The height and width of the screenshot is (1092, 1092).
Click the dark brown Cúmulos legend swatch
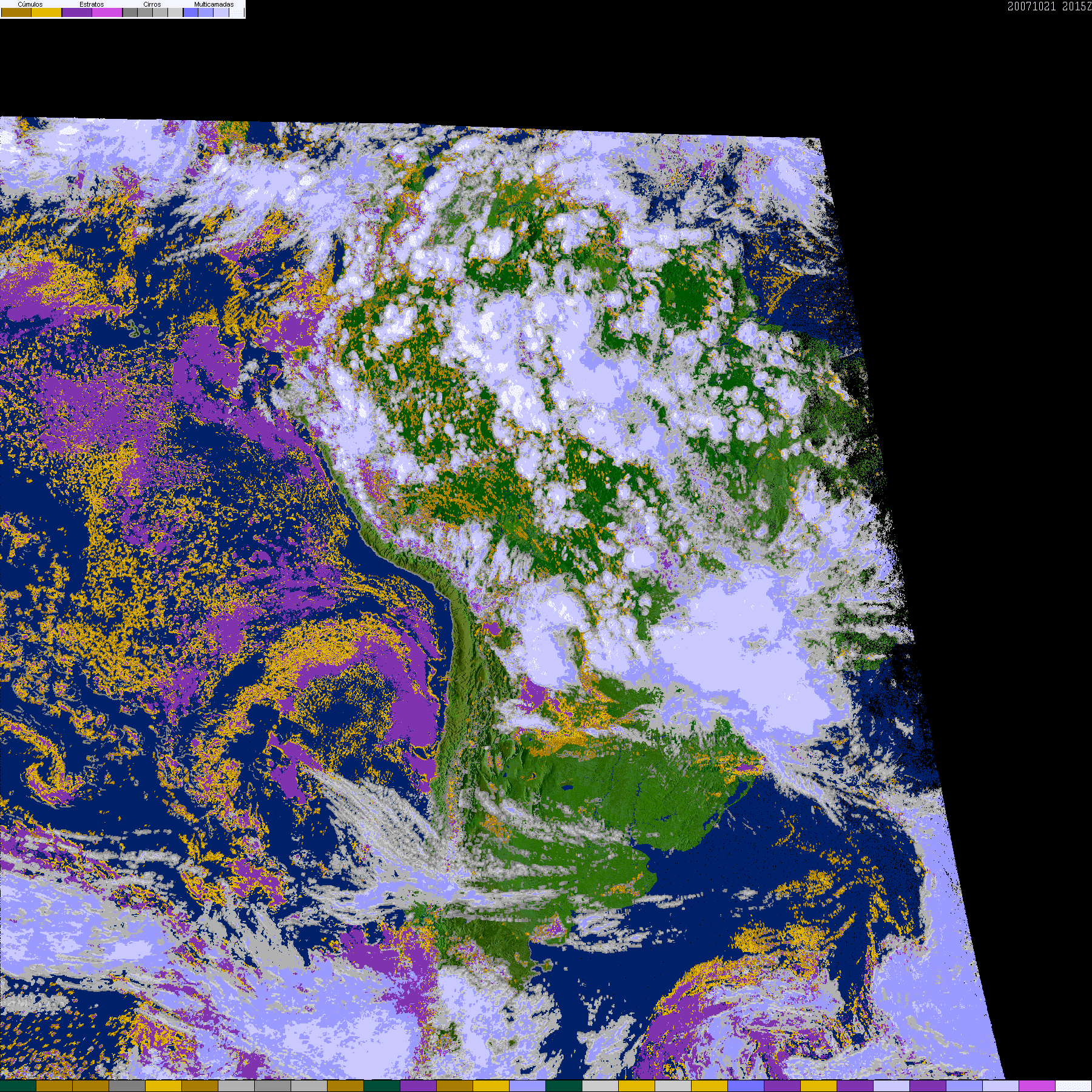pyautogui.click(x=16, y=12)
